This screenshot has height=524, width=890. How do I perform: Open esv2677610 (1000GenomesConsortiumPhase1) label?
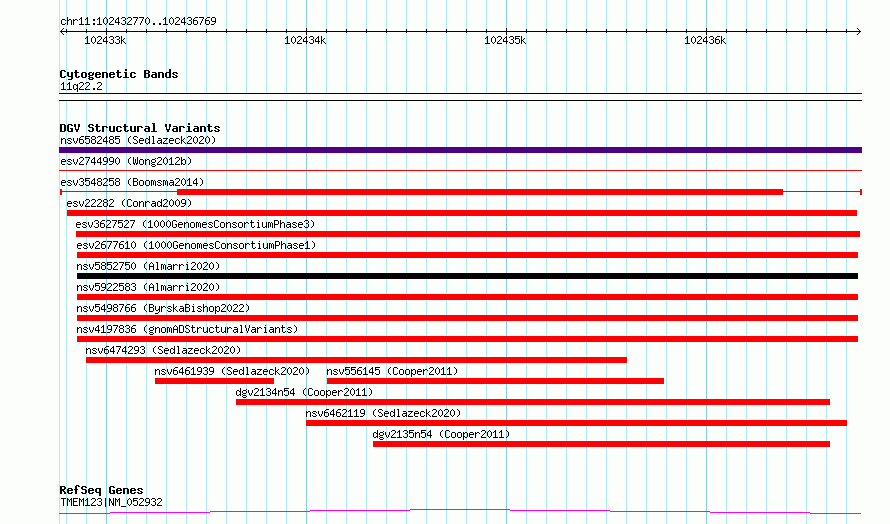196,245
